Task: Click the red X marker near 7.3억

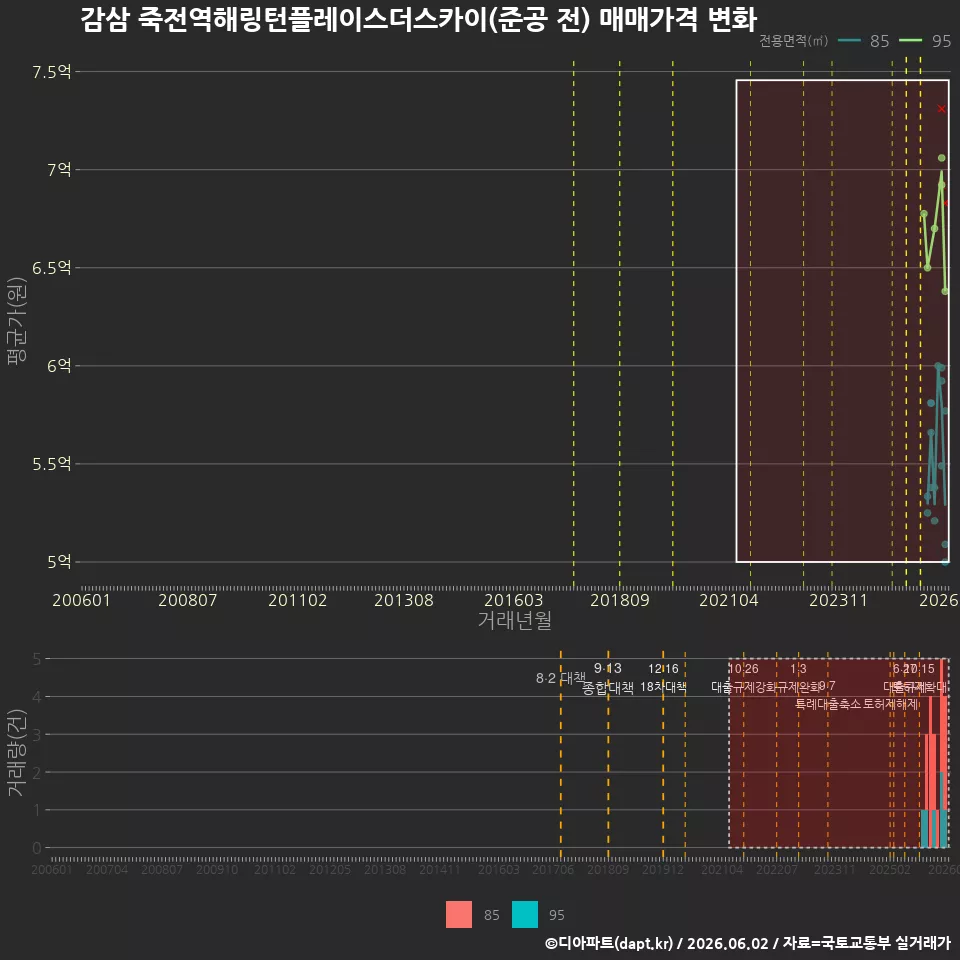Action: [x=941, y=109]
